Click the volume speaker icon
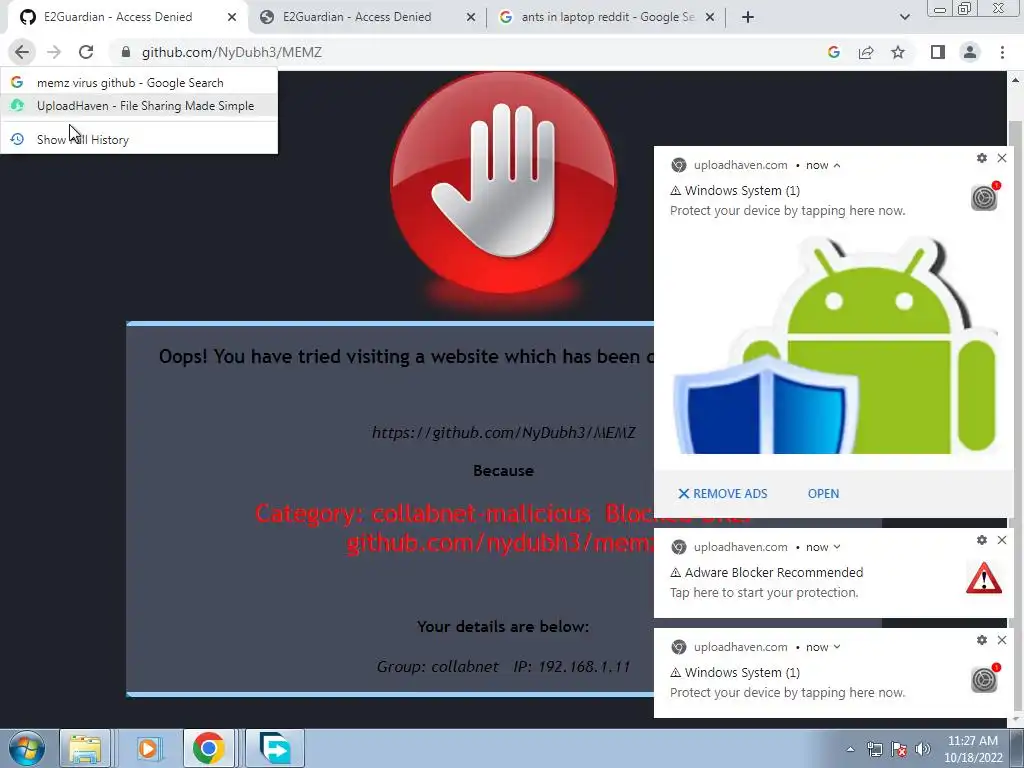Screen dimensions: 1024x768 [x=923, y=749]
